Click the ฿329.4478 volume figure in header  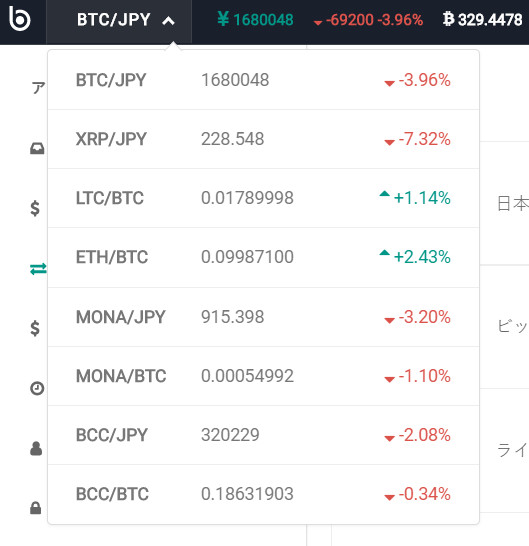click(483, 20)
